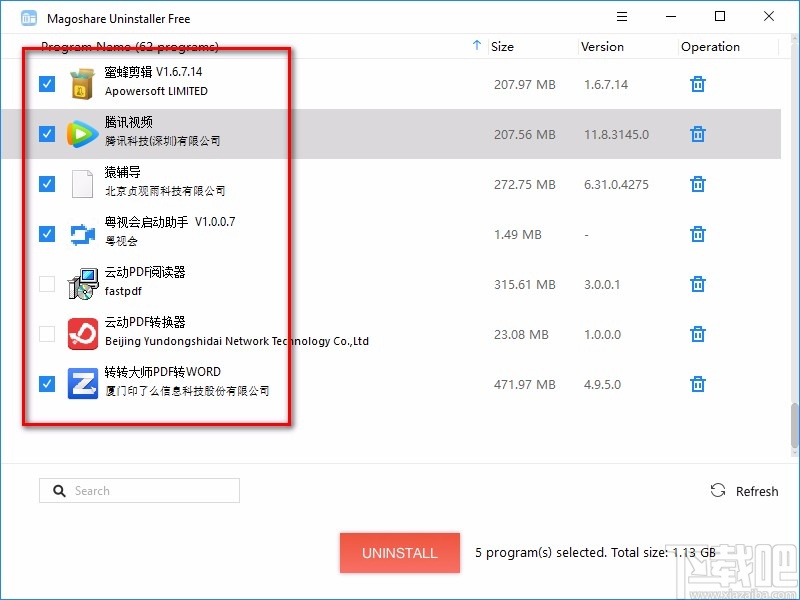
Task: Click the vertical scrollbar thumb
Action: pyautogui.click(x=794, y=426)
